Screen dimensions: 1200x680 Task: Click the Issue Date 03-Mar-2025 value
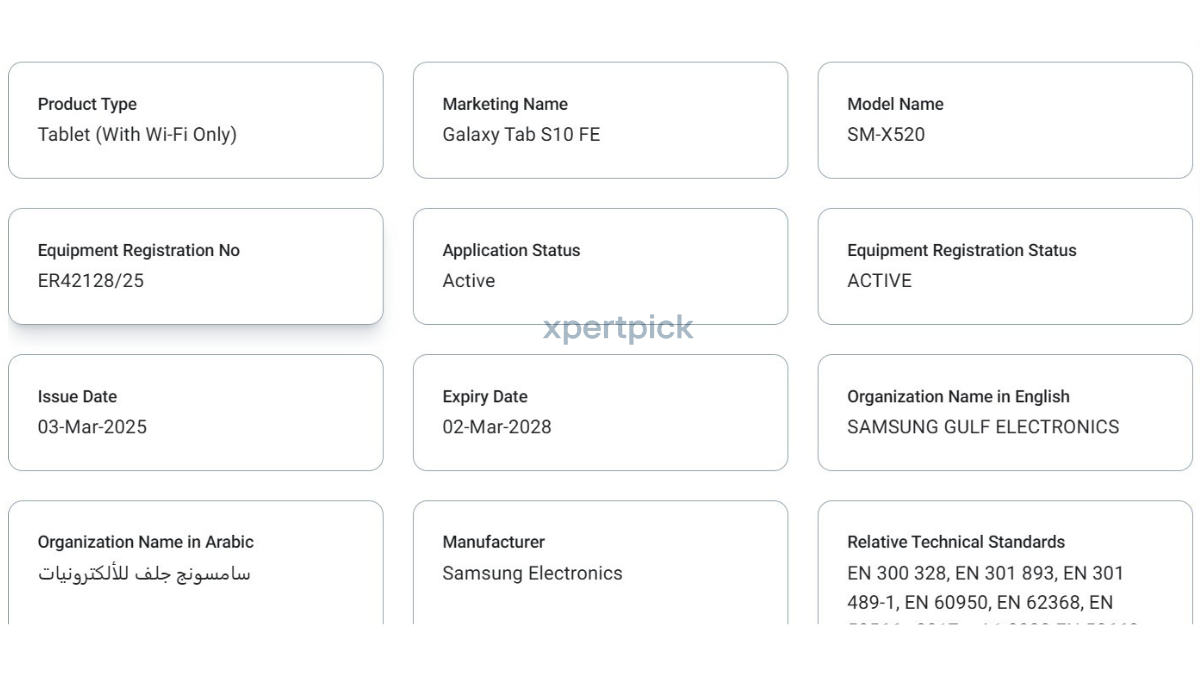(92, 427)
